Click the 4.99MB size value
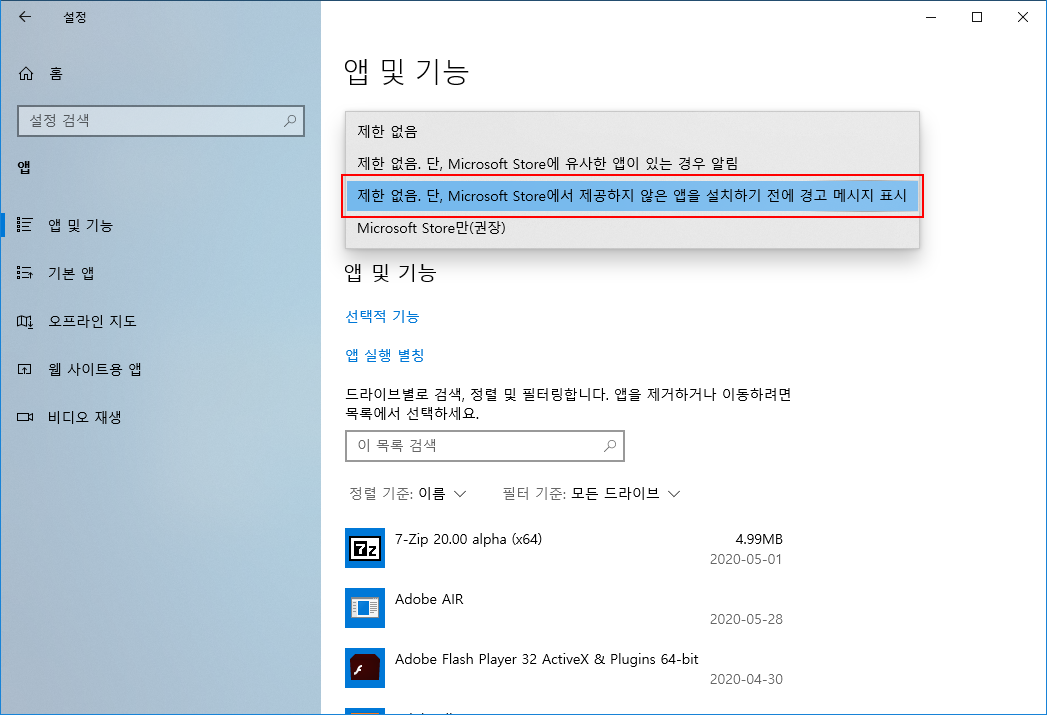This screenshot has height=715, width=1047. point(759,539)
